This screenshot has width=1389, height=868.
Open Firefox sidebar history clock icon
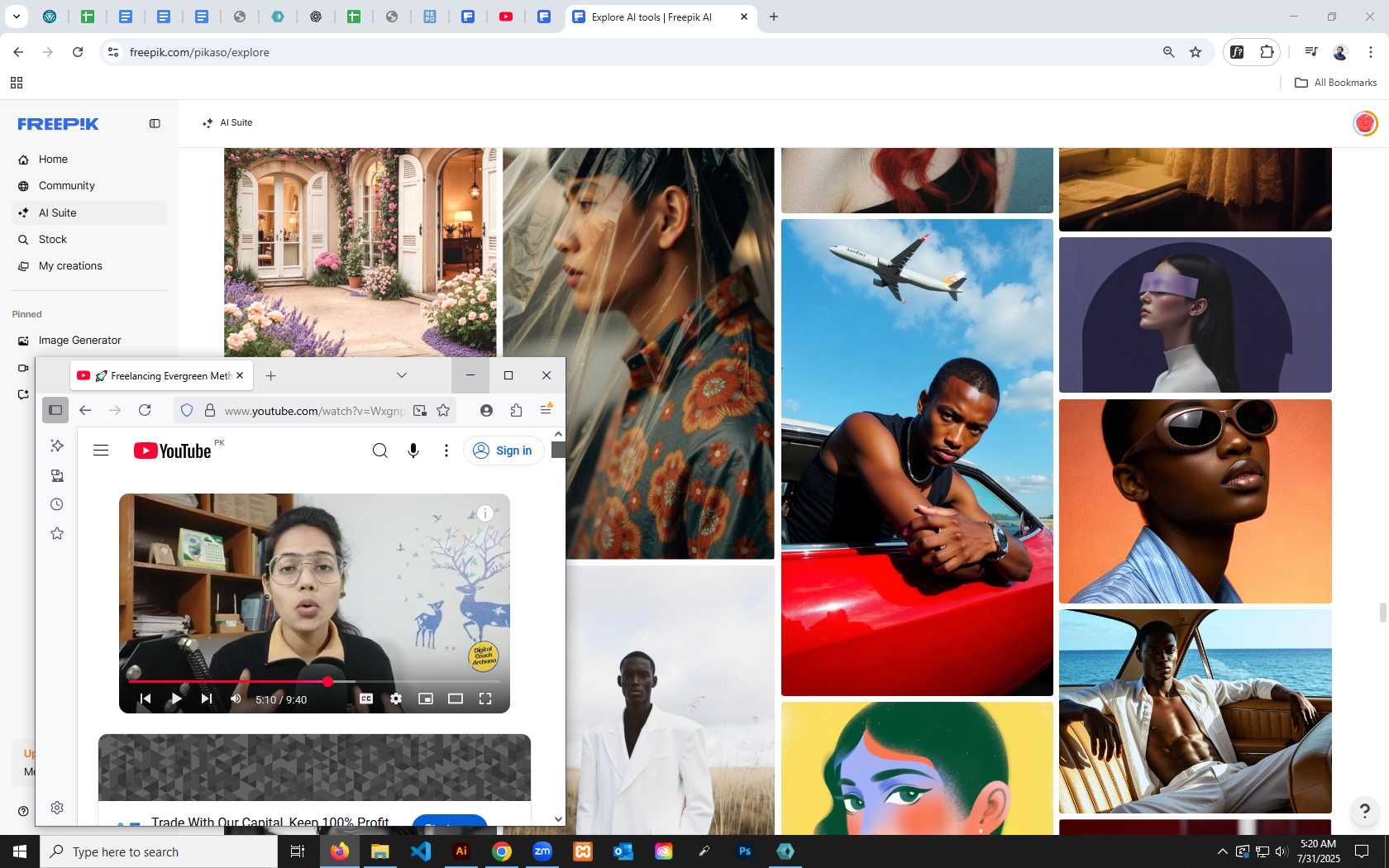click(x=57, y=504)
